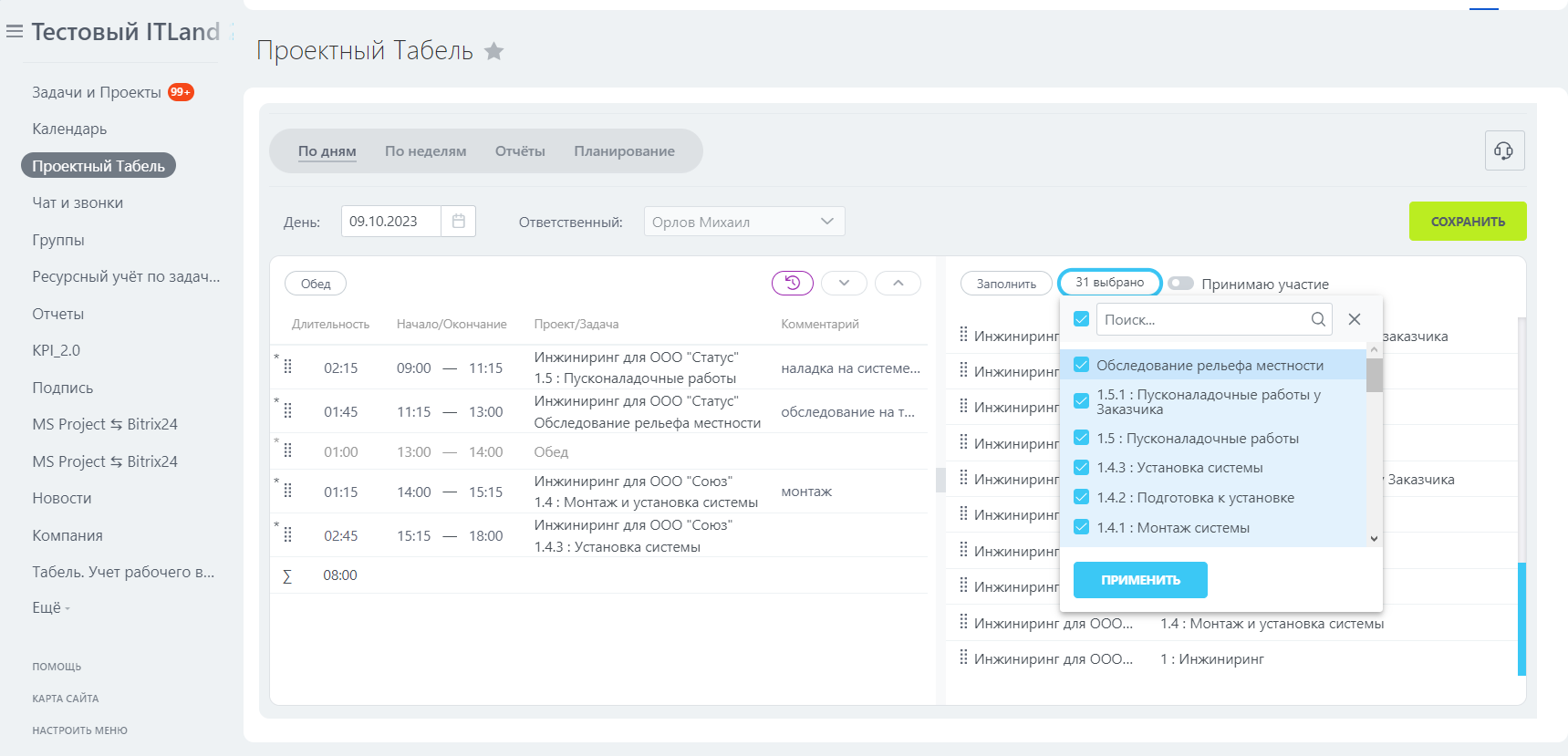Image resolution: width=1568 pixels, height=756 pixels.
Task: Click the search magnifier in the filter popup
Action: tap(1318, 319)
